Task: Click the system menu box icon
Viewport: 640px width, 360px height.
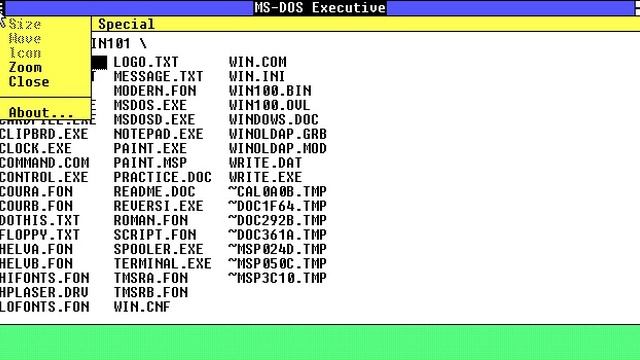Action: click(x=2, y=8)
